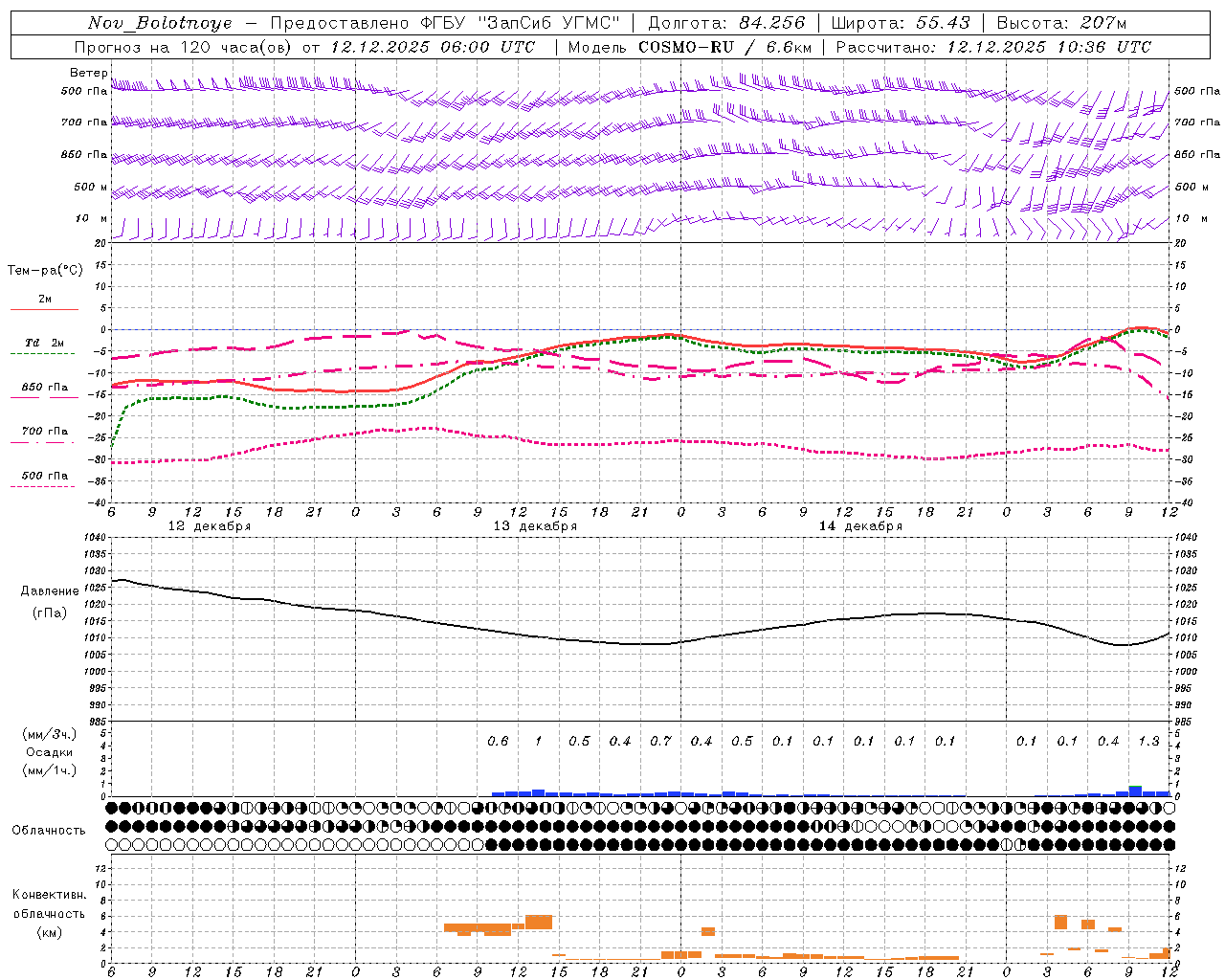Click the "Осадки" precipitation label

tap(50, 752)
